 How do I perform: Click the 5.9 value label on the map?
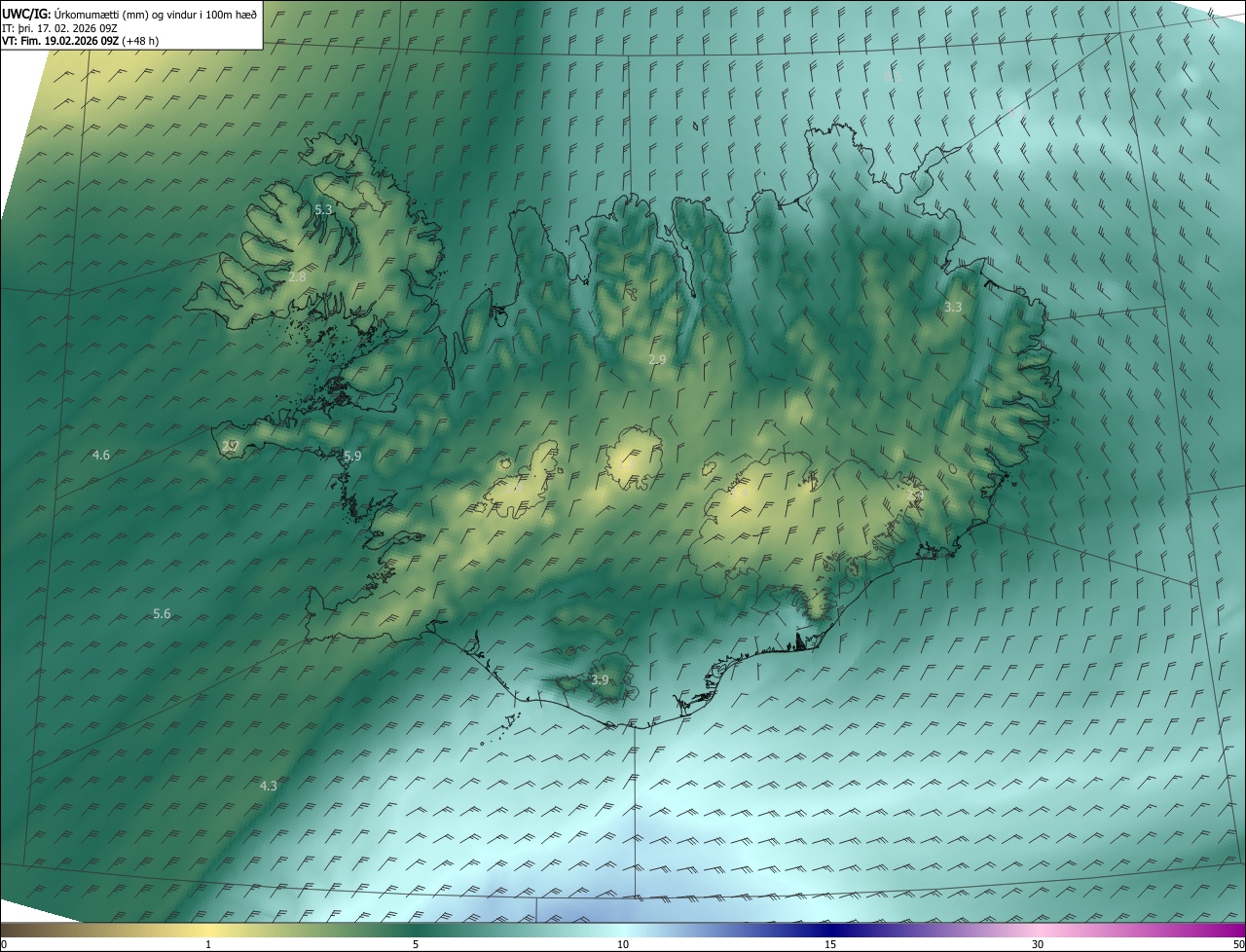[x=352, y=456]
